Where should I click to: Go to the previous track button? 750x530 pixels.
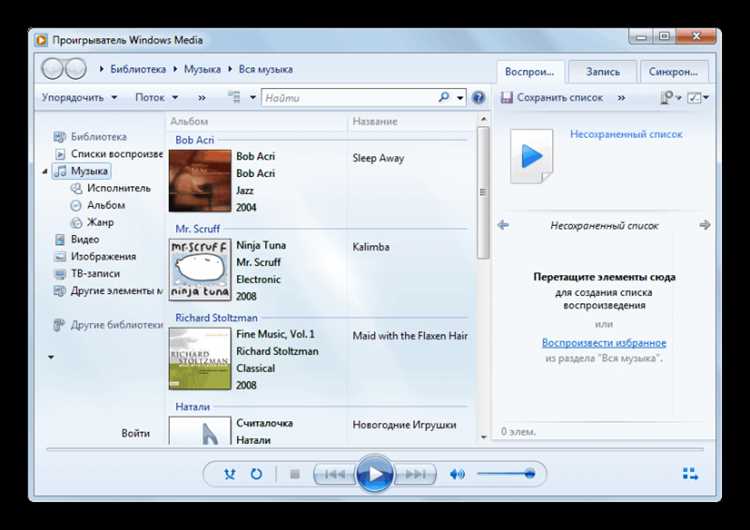point(335,474)
